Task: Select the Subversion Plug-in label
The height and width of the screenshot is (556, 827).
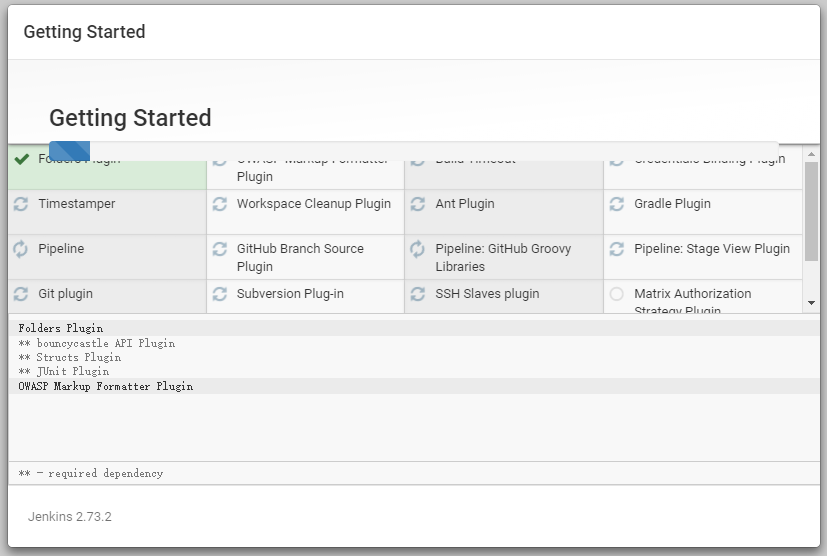Action: click(x=290, y=294)
